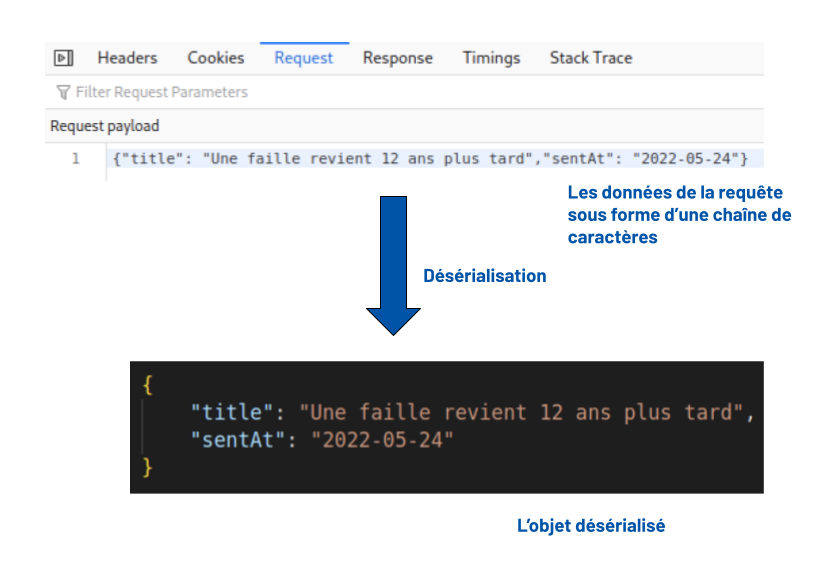Click line number 1 in the payload gutter
Viewport: 826px width, 575px height.
pos(76,158)
